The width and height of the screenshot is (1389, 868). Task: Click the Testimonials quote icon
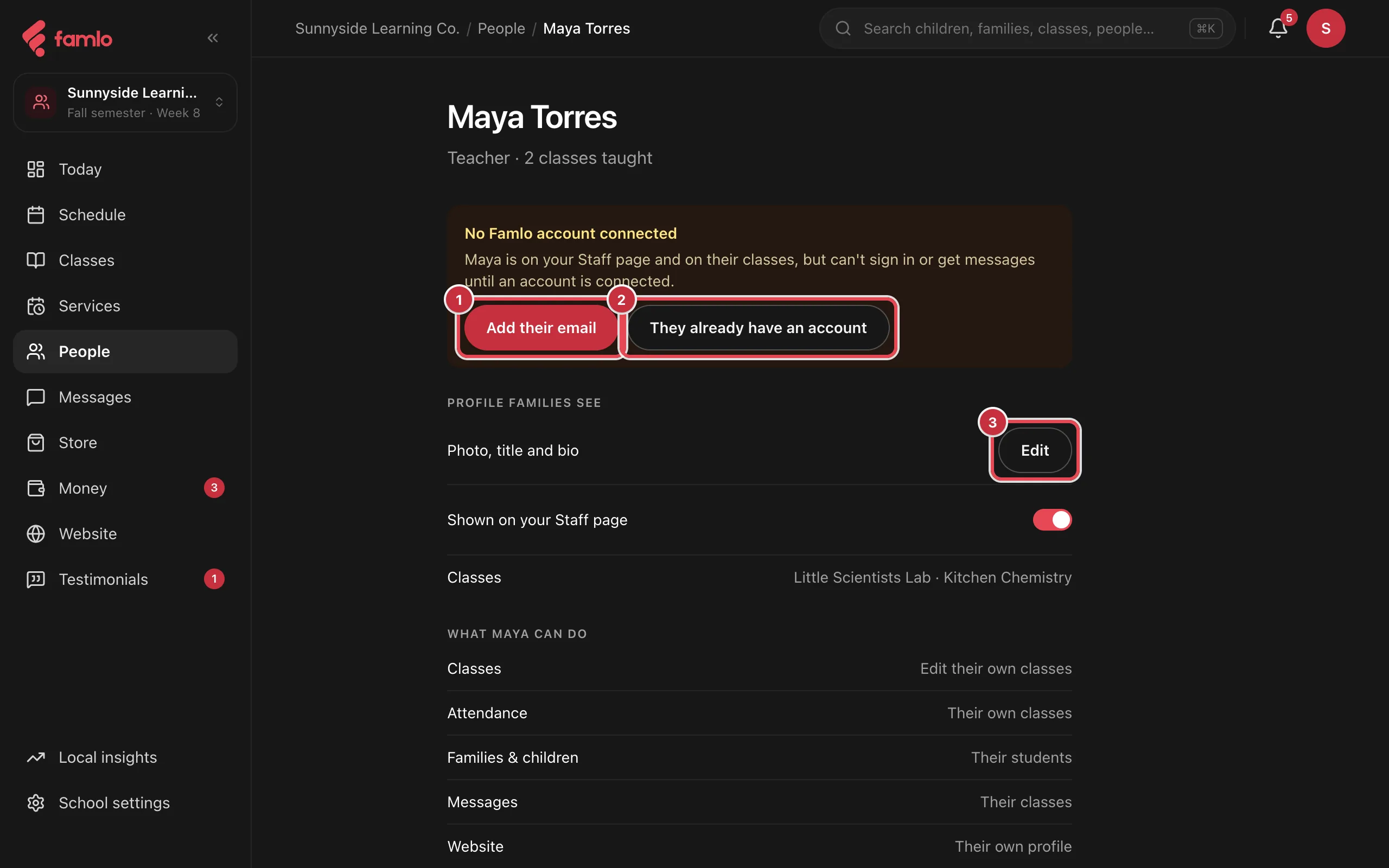coord(36,579)
